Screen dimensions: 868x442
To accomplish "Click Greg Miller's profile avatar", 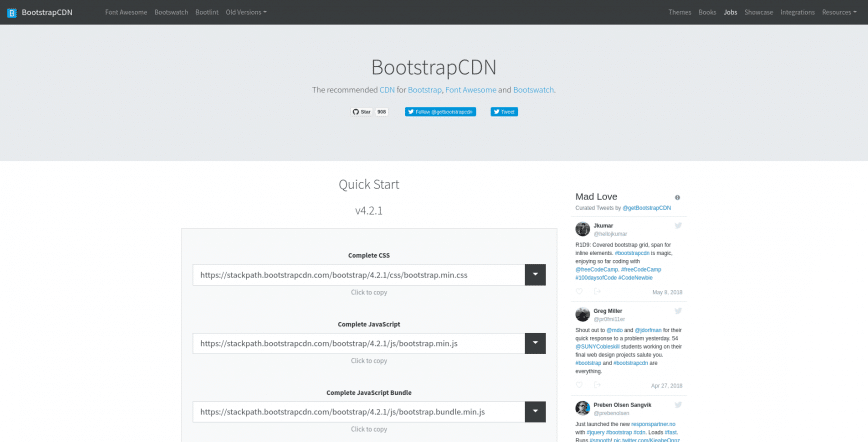I will pyautogui.click(x=582, y=315).
